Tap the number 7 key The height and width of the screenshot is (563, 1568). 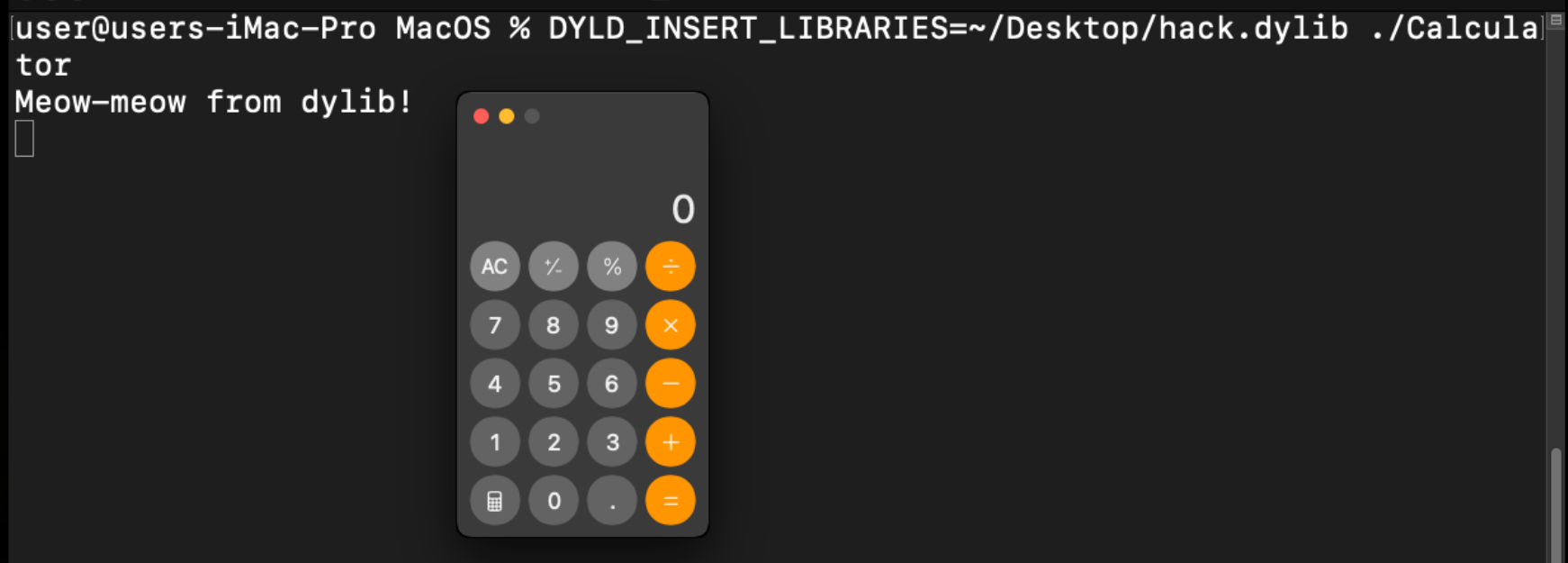pyautogui.click(x=495, y=325)
